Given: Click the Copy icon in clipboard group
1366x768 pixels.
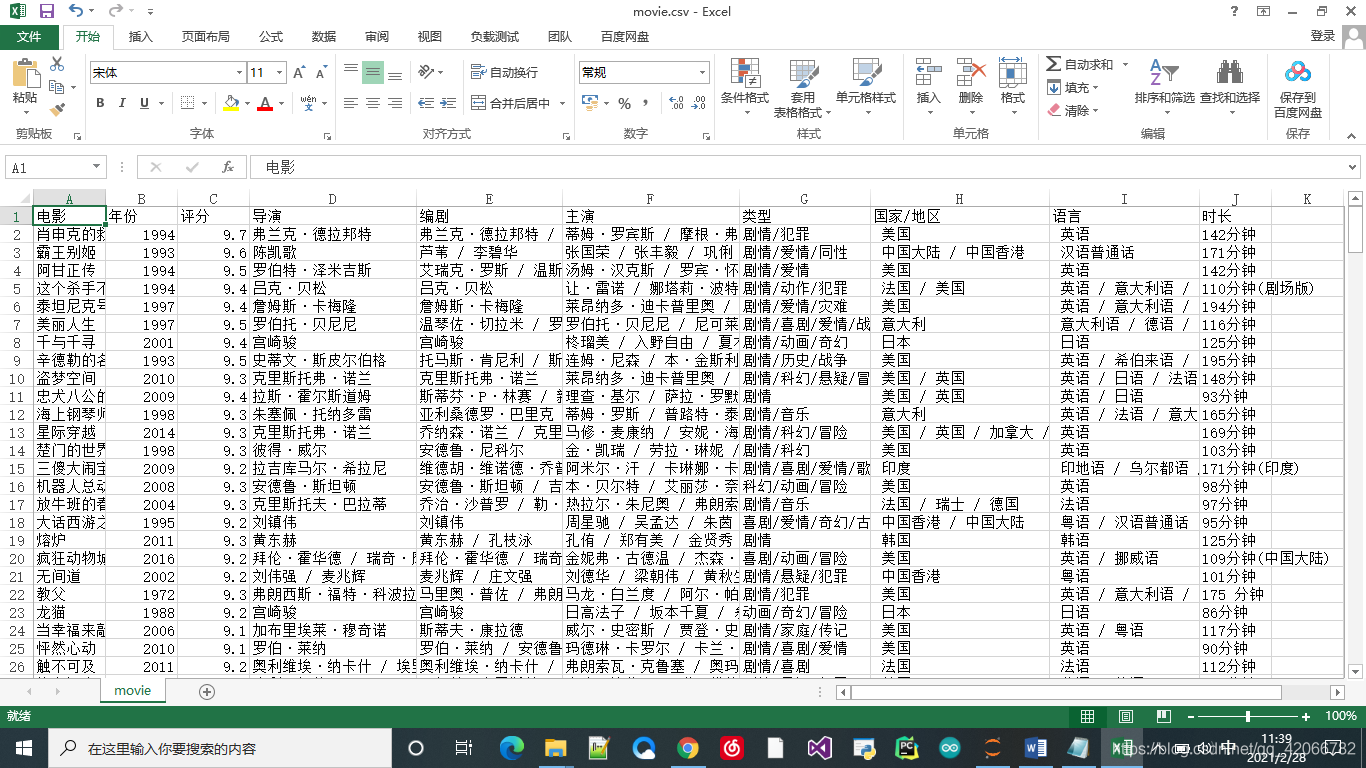Looking at the screenshot, I should 57,87.
